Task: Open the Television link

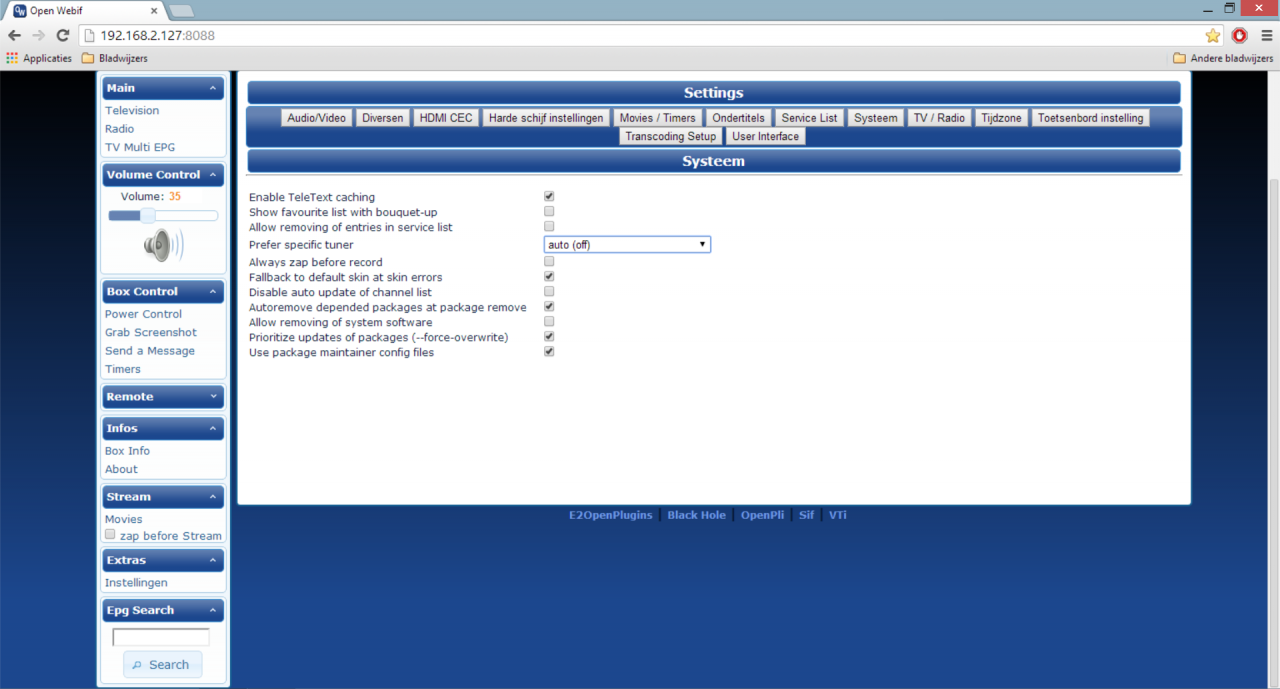Action: pos(132,110)
